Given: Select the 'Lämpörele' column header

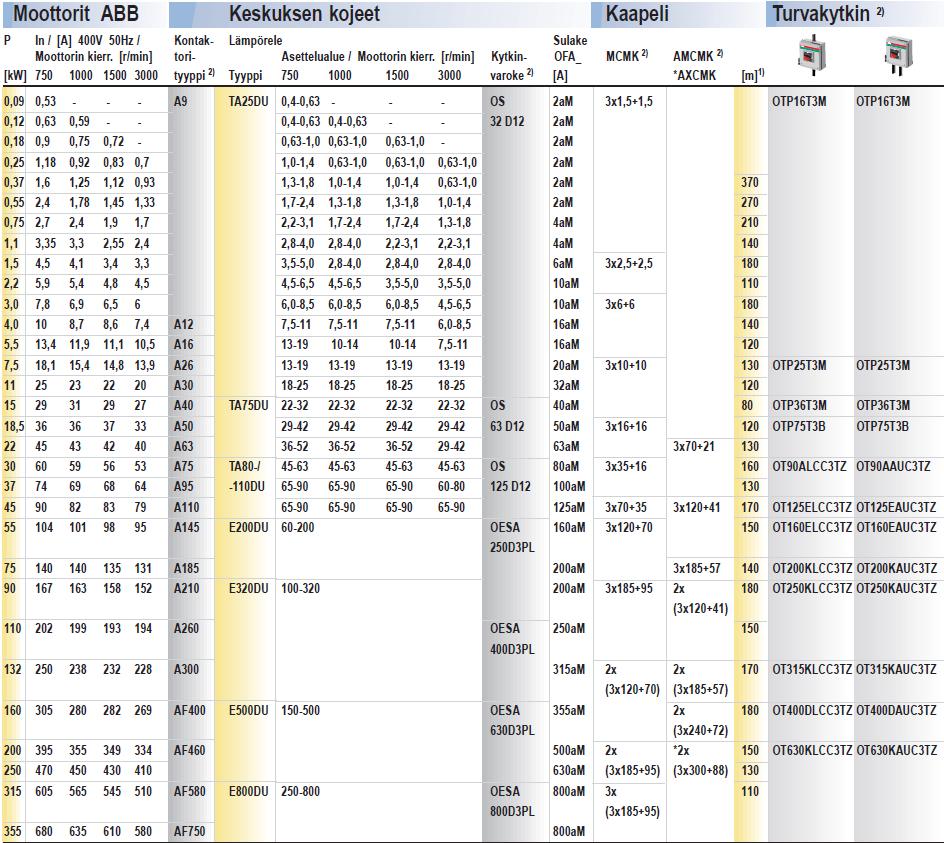Looking at the screenshot, I should 255,40.
